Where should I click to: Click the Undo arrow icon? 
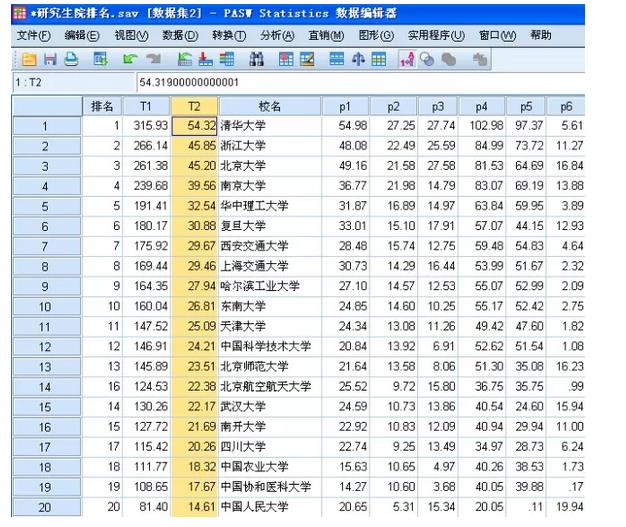[129, 60]
